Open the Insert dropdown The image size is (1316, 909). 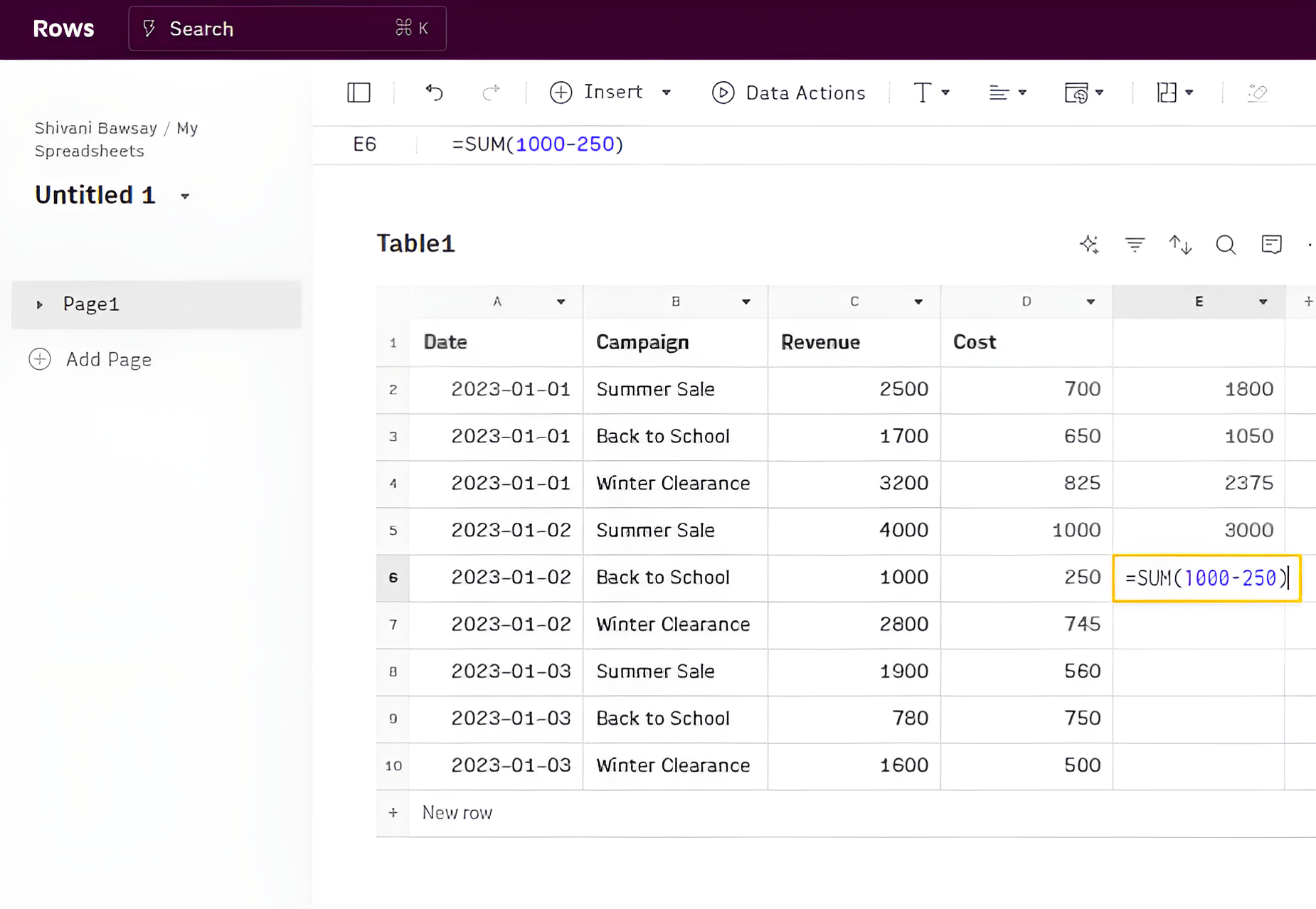pyautogui.click(x=667, y=92)
